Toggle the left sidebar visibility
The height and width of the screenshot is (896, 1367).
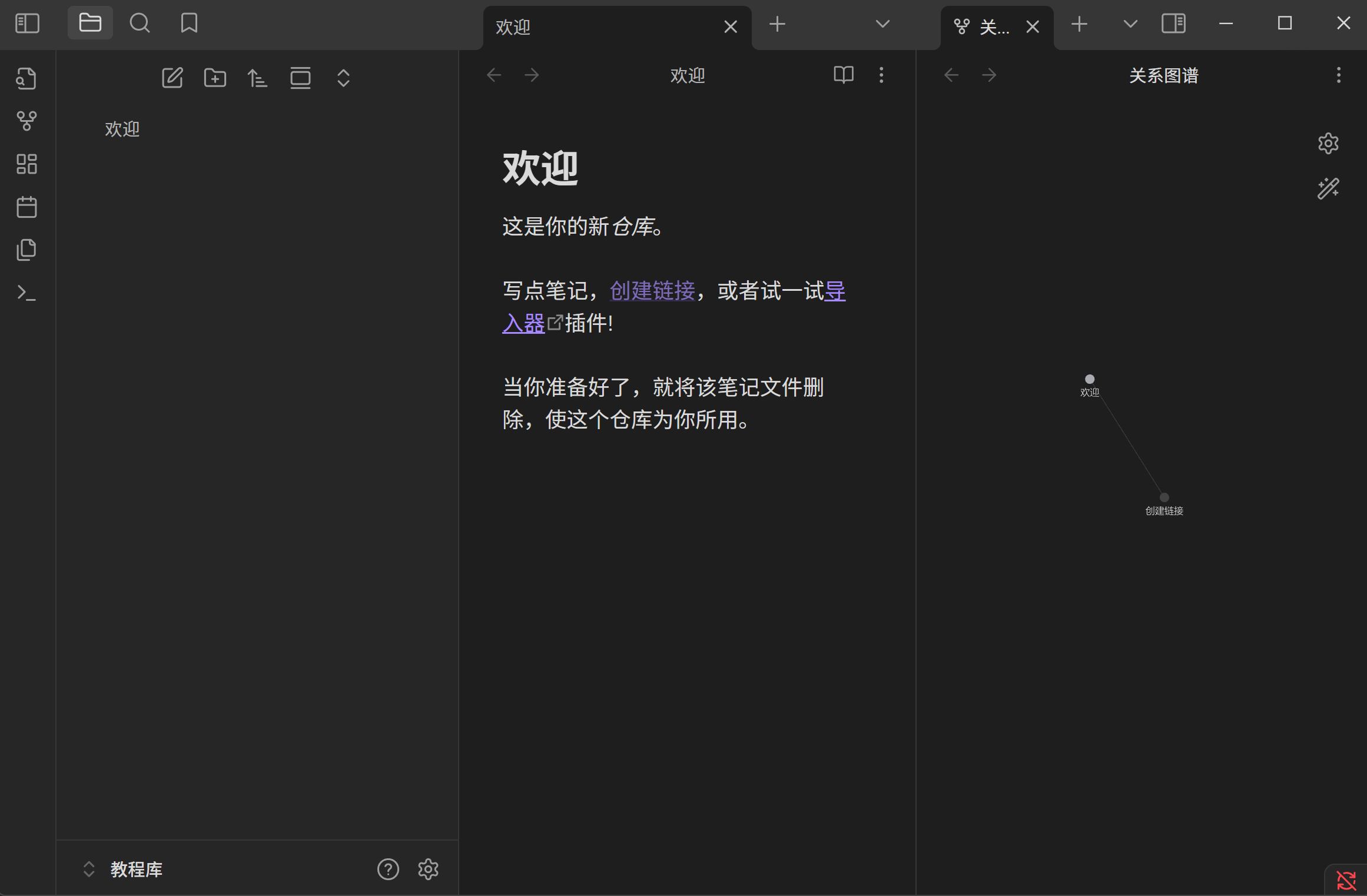[27, 24]
